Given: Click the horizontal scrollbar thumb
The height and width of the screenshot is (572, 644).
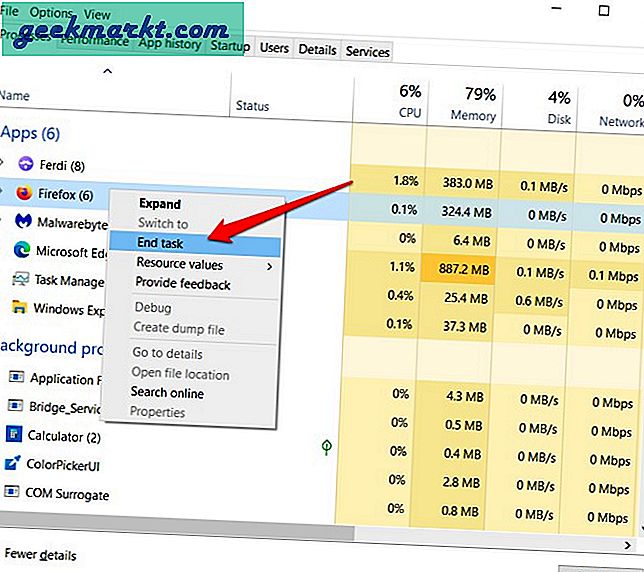Looking at the screenshot, I should pyautogui.click(x=177, y=524).
